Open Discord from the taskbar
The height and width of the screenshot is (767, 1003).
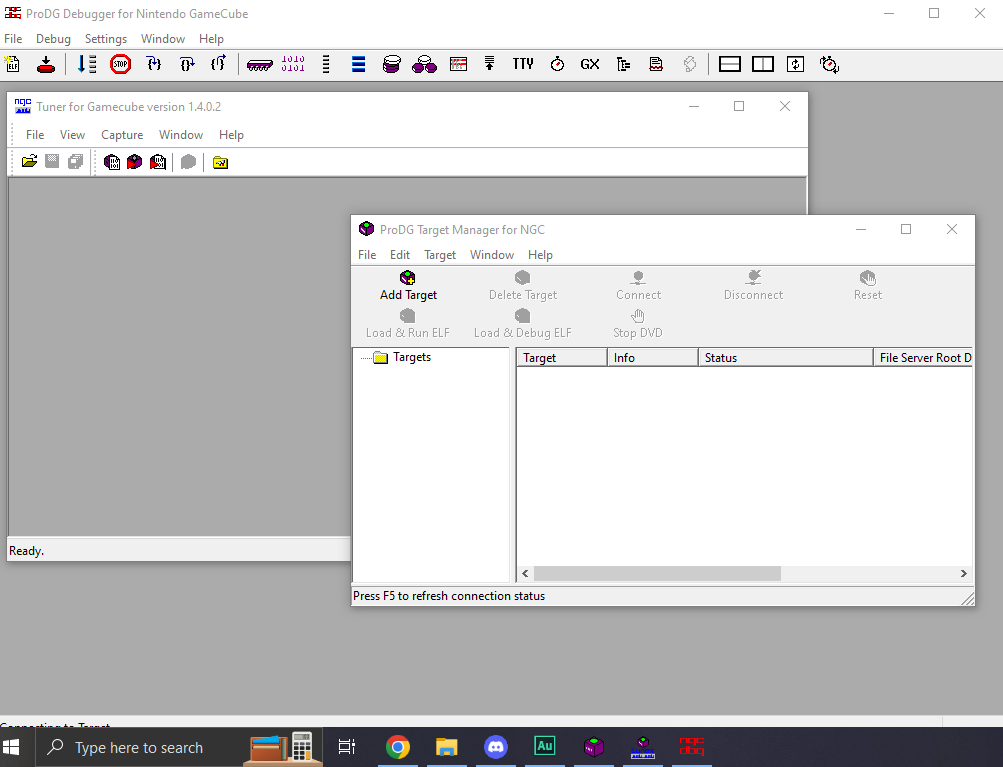[x=496, y=747]
